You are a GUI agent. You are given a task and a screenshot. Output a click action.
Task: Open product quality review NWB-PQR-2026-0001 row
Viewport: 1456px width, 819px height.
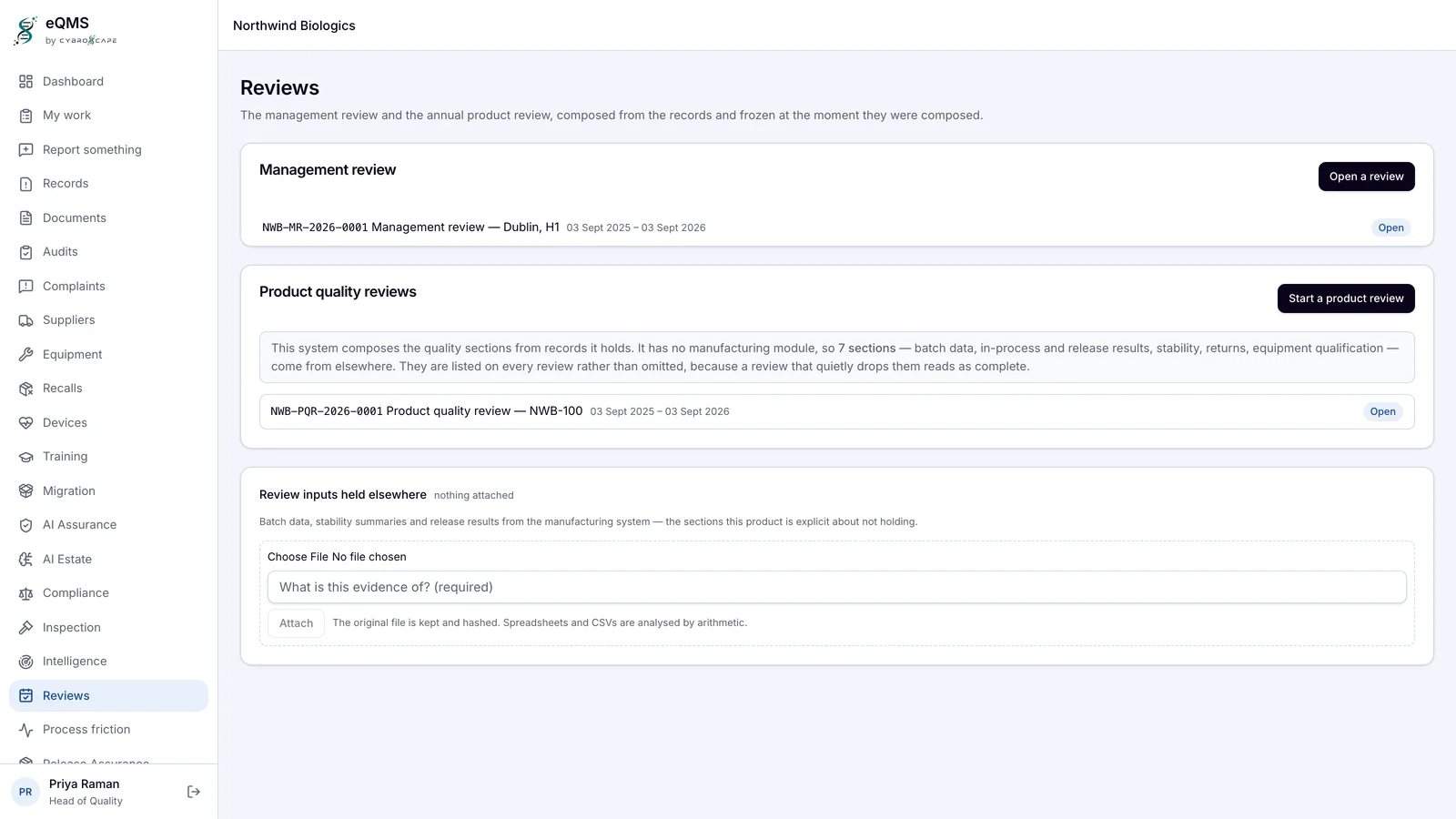click(836, 411)
